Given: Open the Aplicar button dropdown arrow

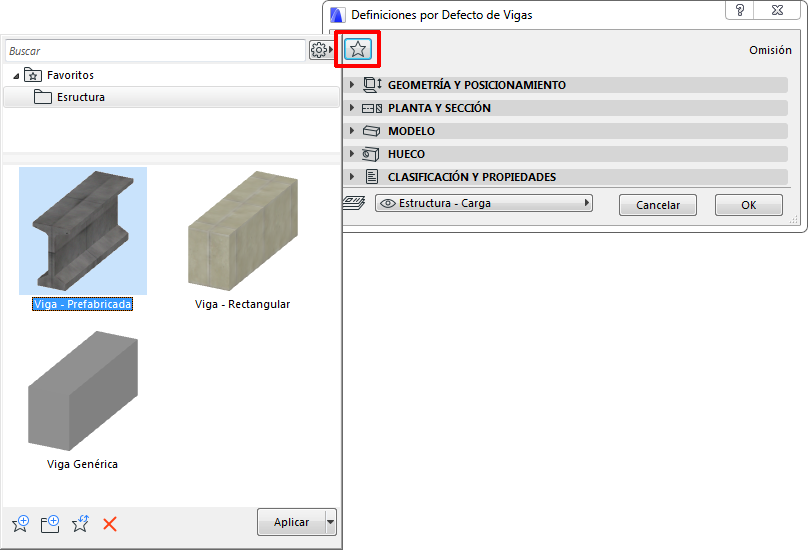Looking at the screenshot, I should [331, 522].
